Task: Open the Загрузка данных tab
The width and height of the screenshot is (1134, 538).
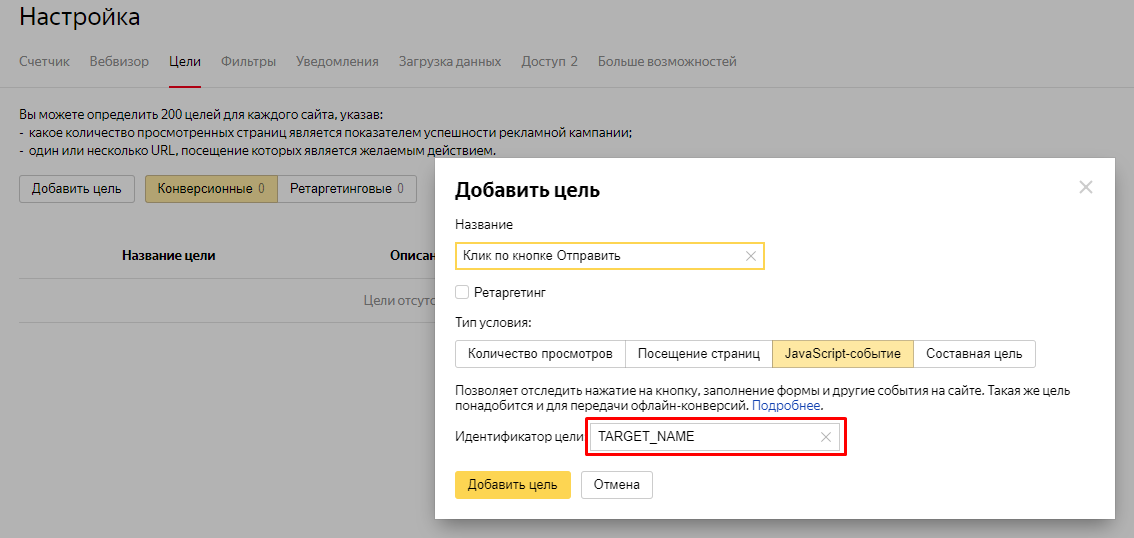Action: [x=450, y=62]
